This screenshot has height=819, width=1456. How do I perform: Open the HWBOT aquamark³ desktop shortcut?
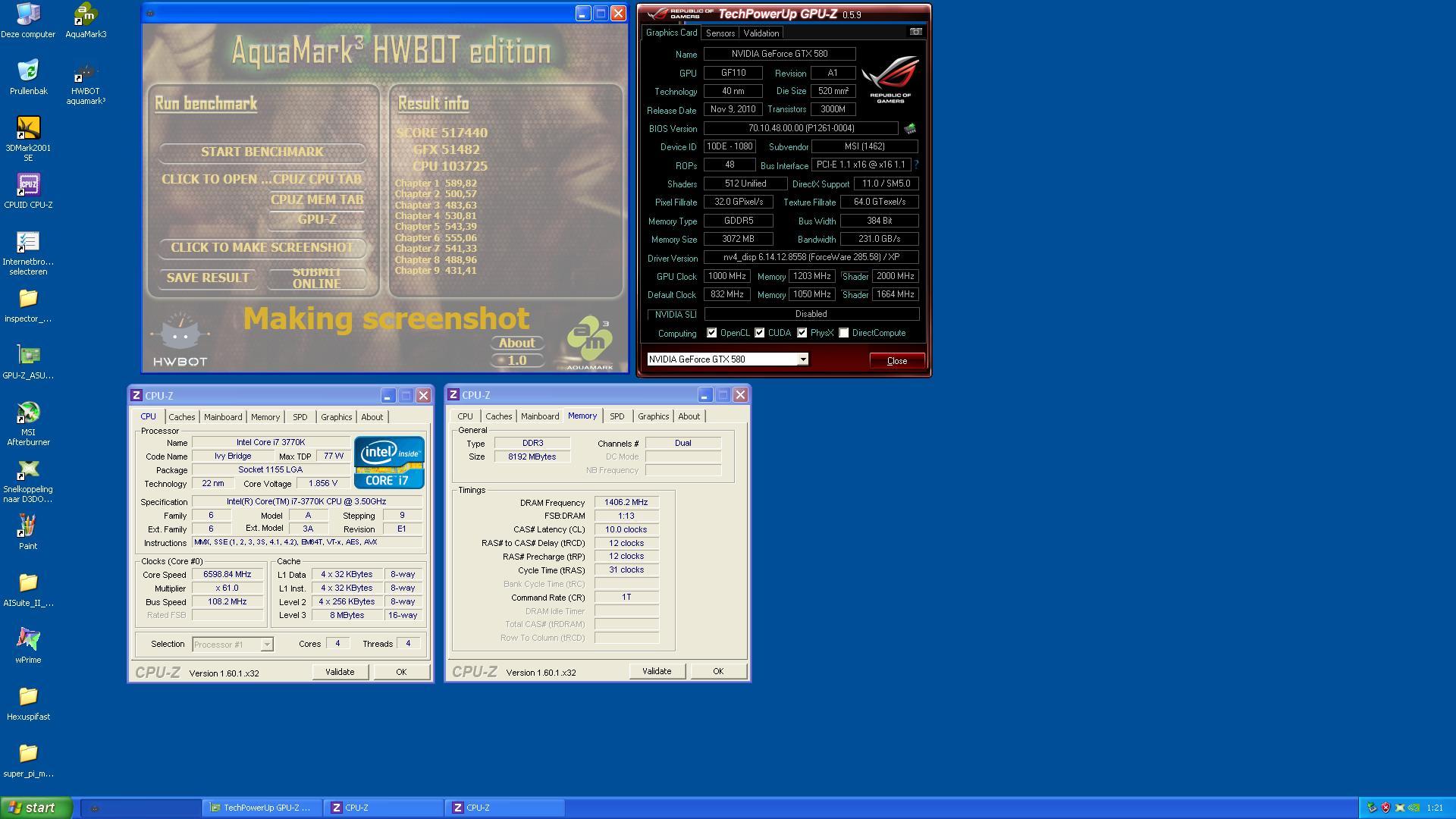coord(86,83)
